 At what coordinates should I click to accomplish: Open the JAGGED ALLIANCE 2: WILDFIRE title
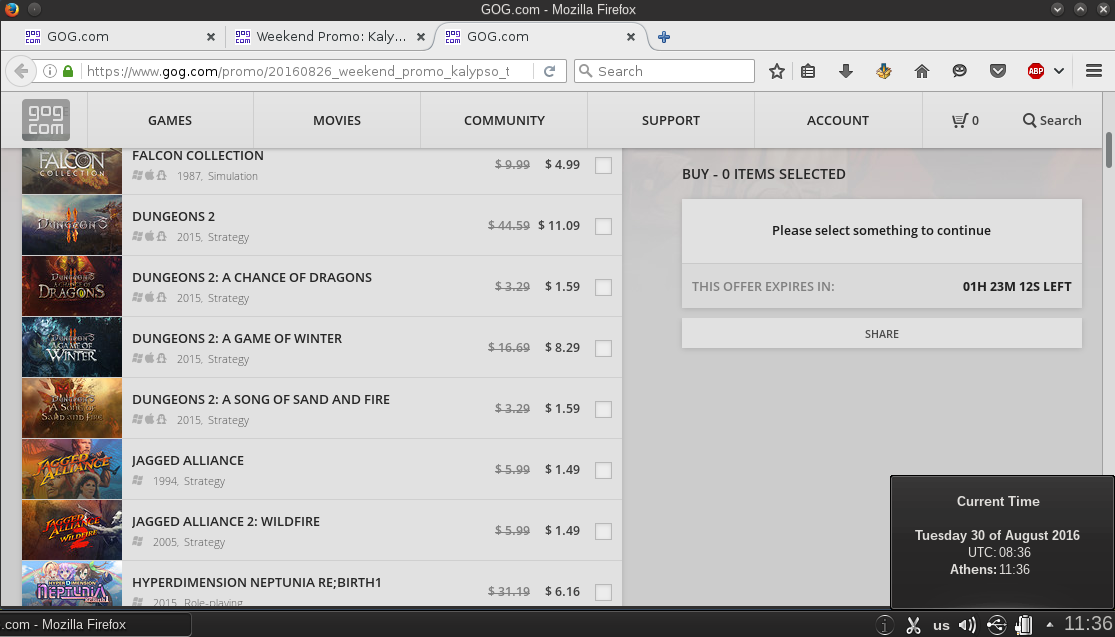pyautogui.click(x=225, y=522)
